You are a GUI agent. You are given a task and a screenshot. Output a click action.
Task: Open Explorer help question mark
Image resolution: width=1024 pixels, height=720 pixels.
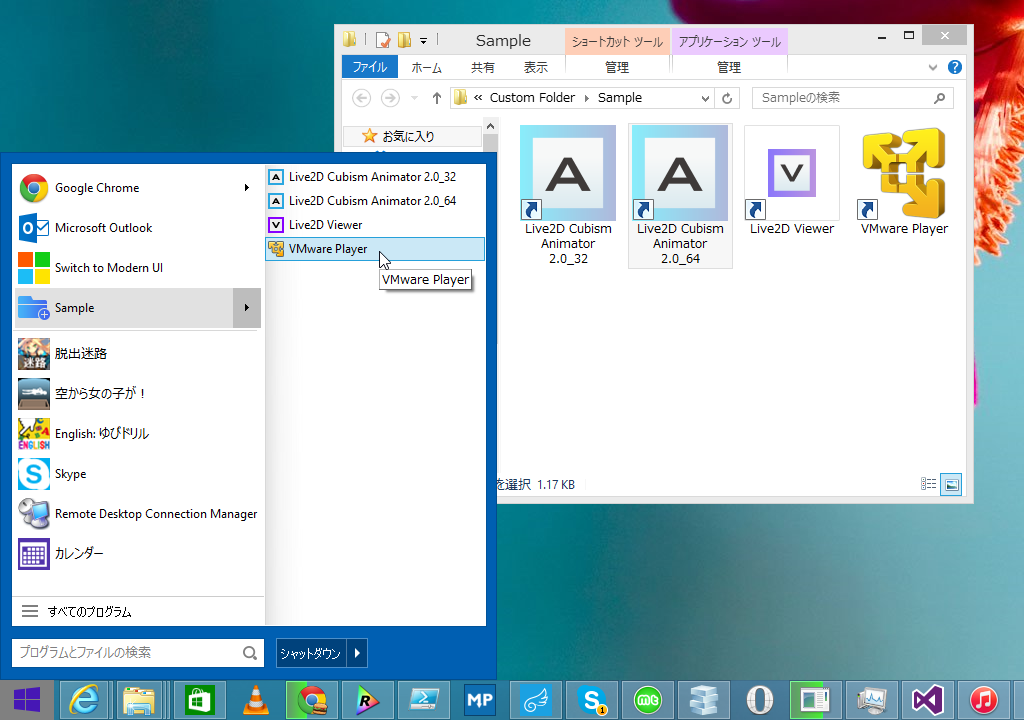[955, 67]
